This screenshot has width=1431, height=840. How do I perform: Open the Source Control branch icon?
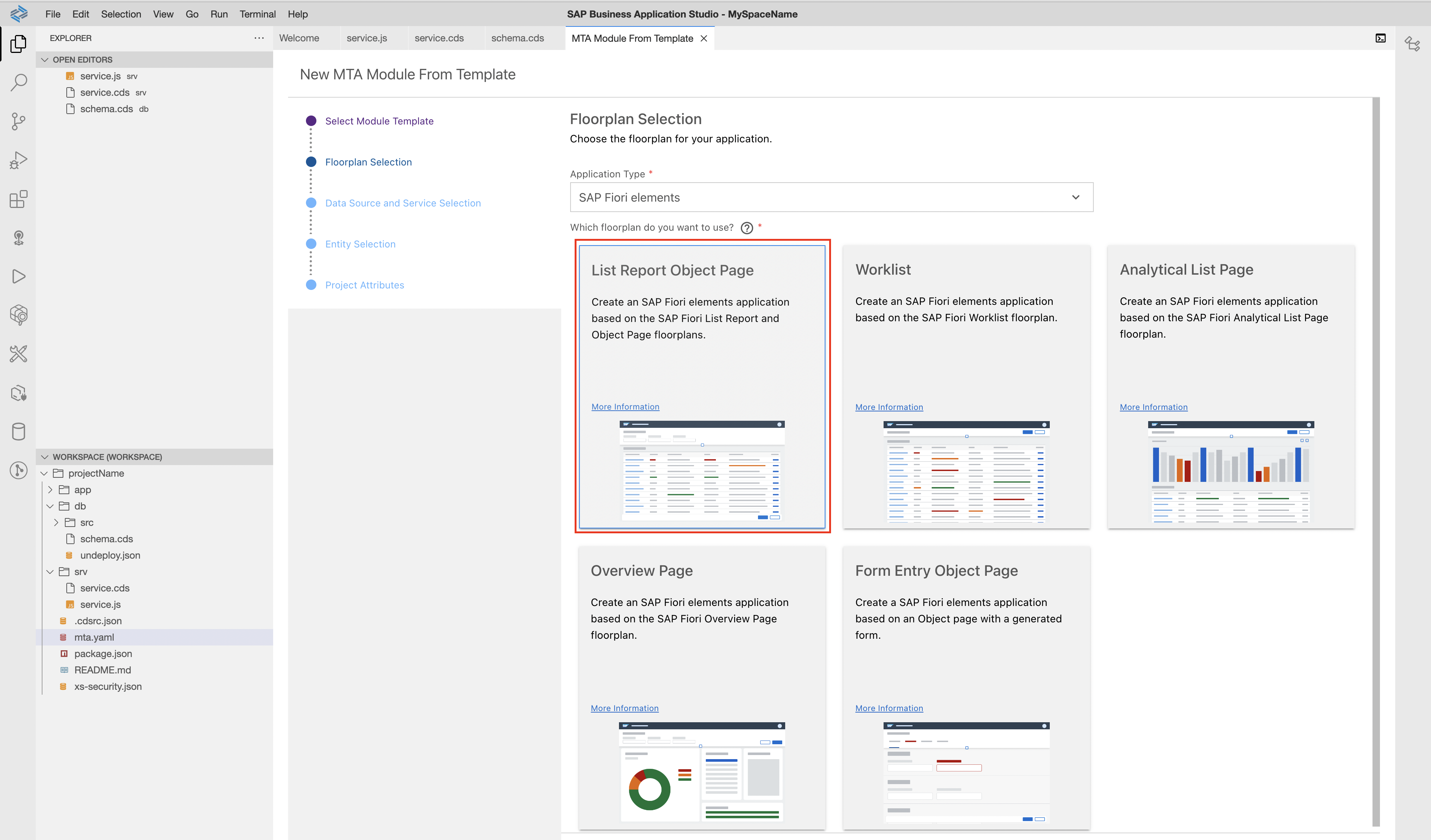tap(18, 121)
